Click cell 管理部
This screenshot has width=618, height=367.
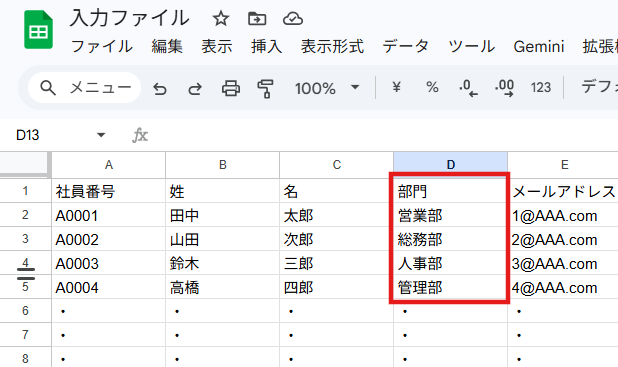450,287
